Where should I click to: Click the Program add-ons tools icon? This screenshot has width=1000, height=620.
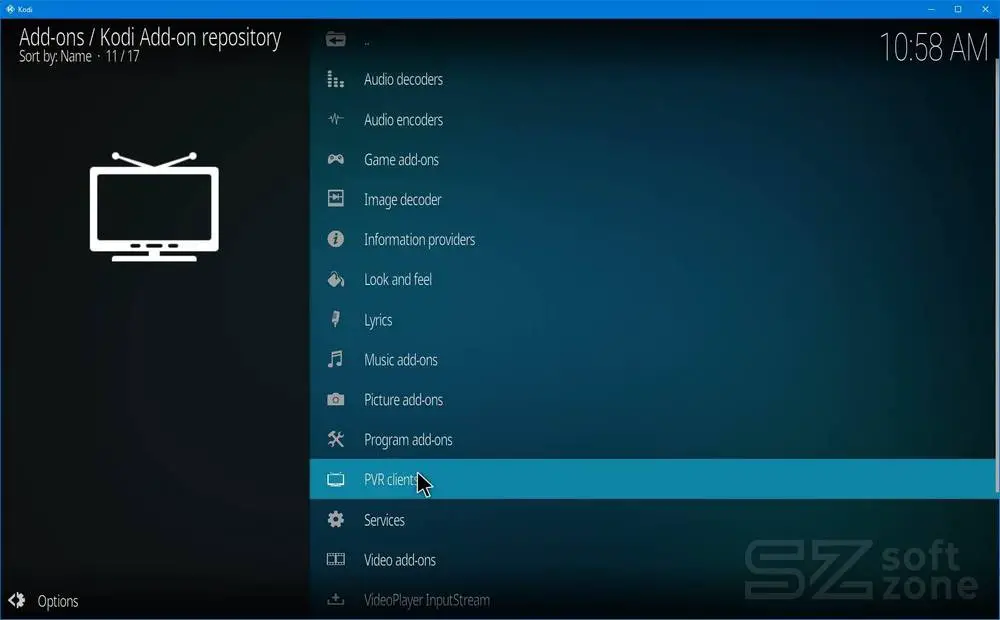point(335,439)
